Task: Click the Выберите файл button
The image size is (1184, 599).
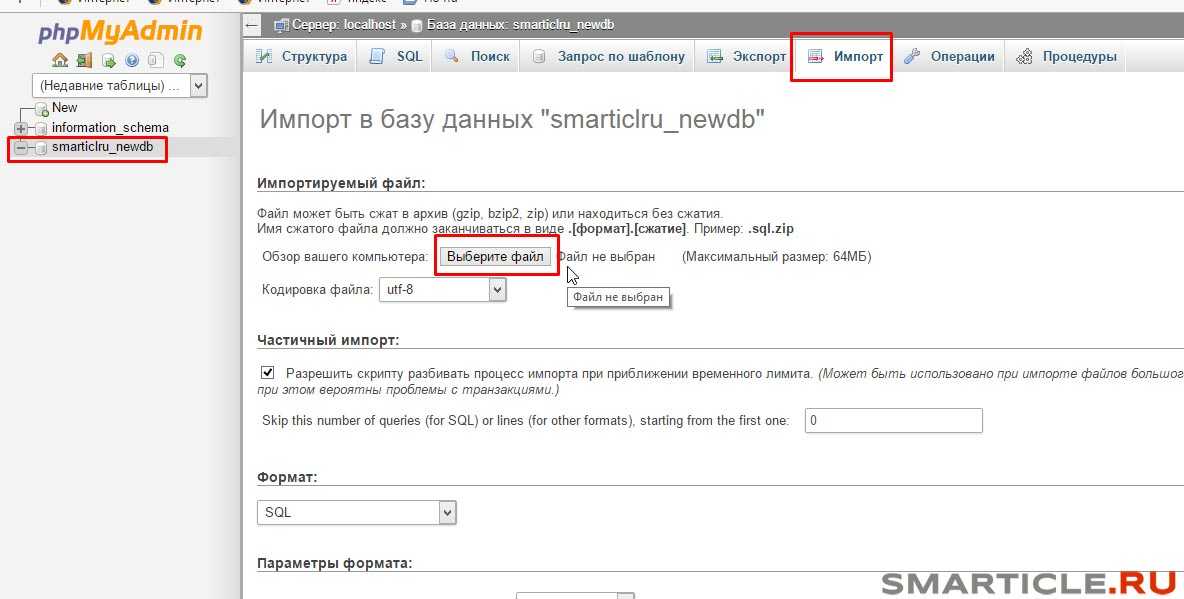Action: coord(495,257)
